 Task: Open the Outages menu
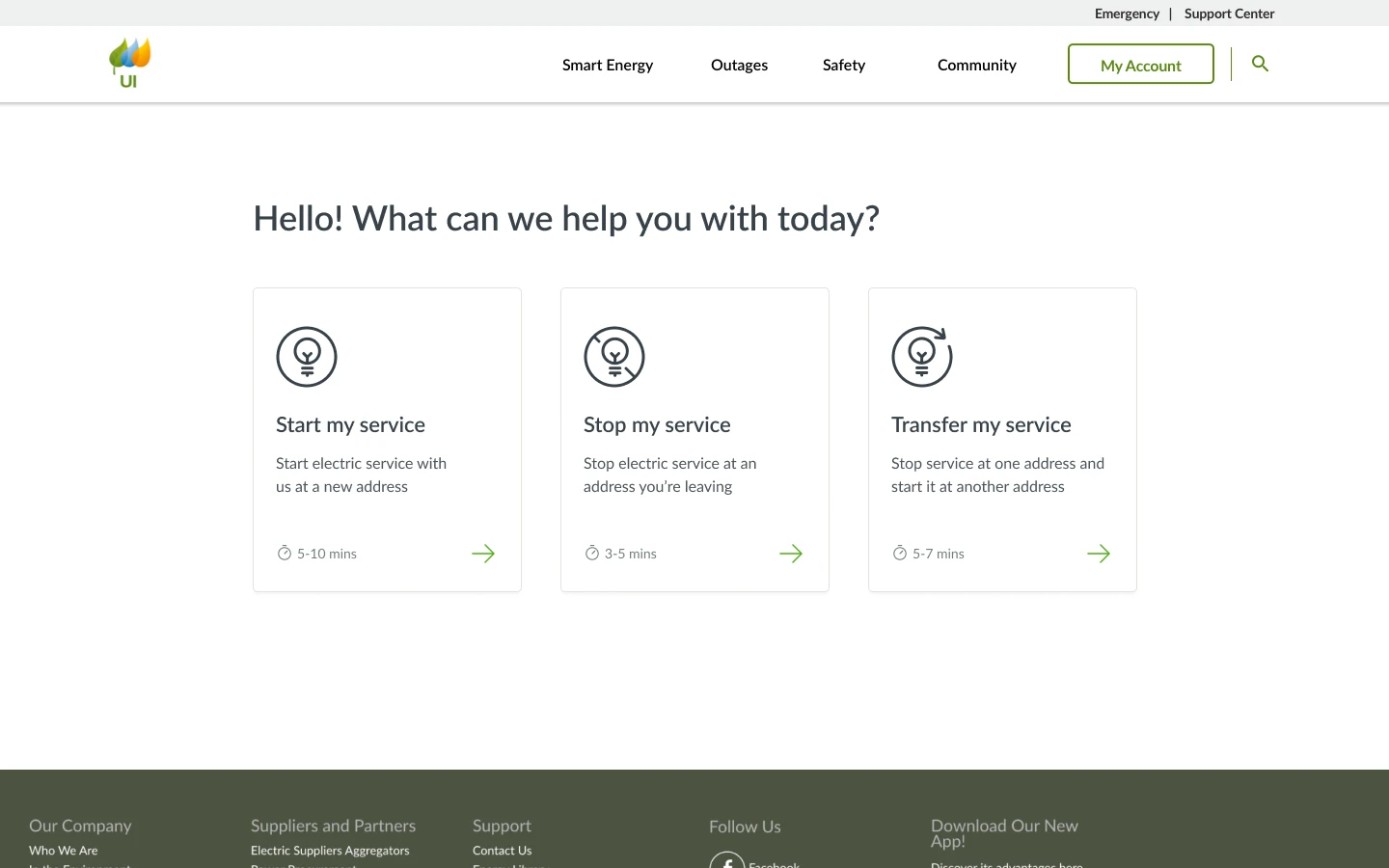[739, 65]
